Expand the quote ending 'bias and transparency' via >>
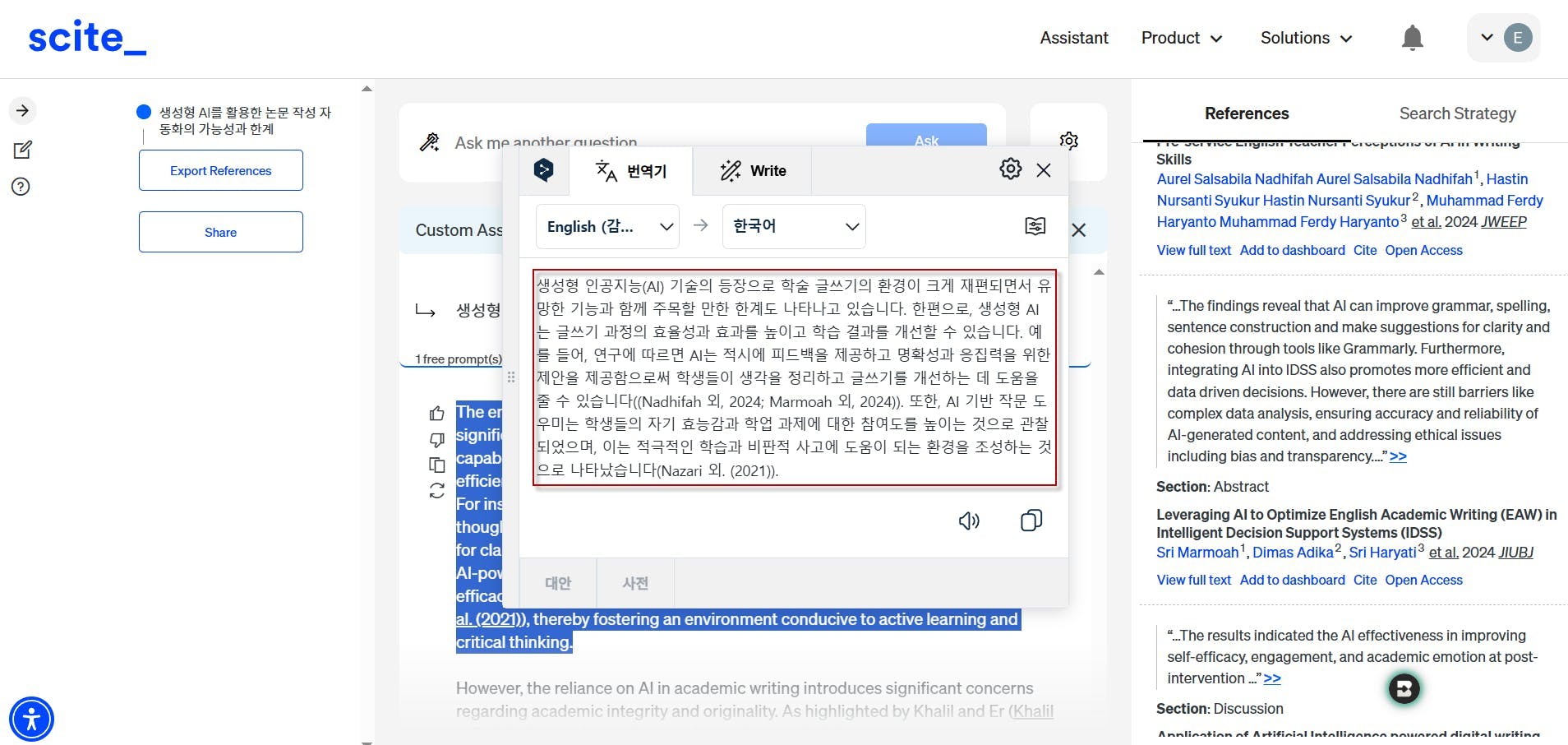Viewport: 1568px width, 745px height. [x=1398, y=456]
